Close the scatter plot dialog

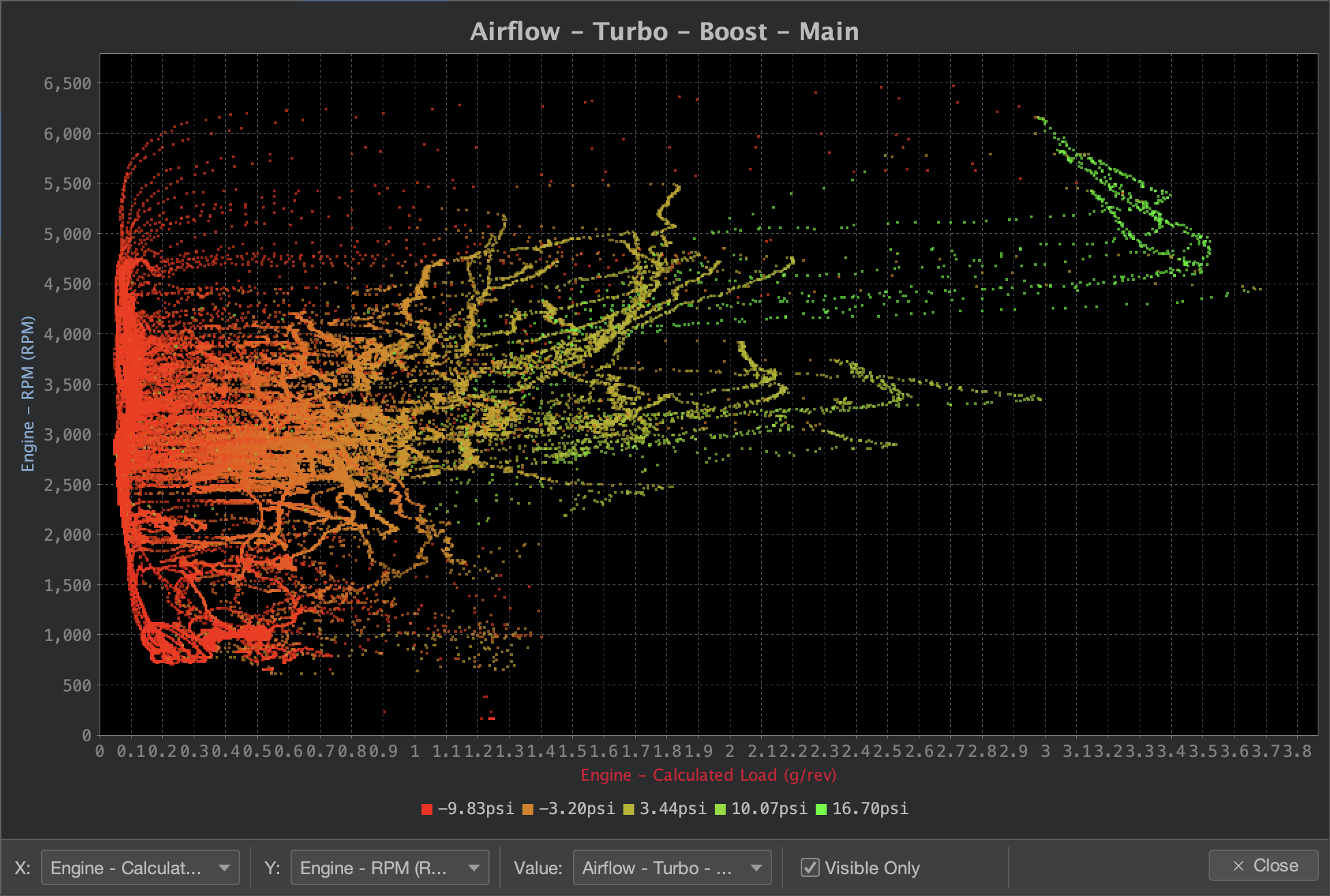tap(1263, 865)
